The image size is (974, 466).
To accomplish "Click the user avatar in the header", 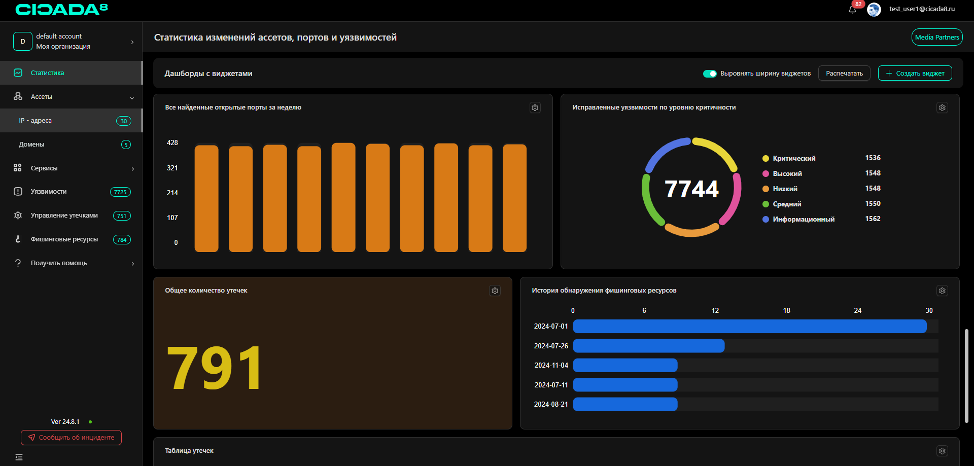I will point(873,9).
